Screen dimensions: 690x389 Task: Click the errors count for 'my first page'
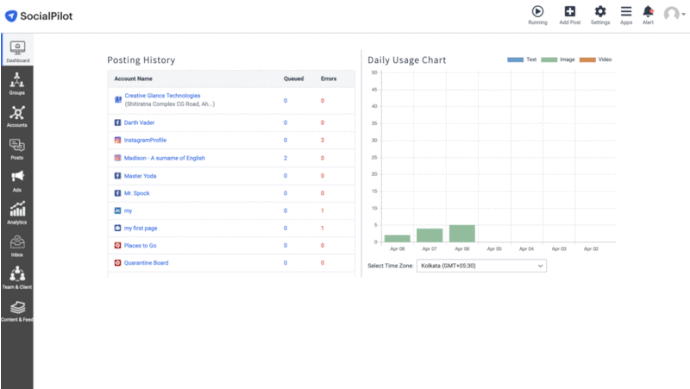click(322, 228)
